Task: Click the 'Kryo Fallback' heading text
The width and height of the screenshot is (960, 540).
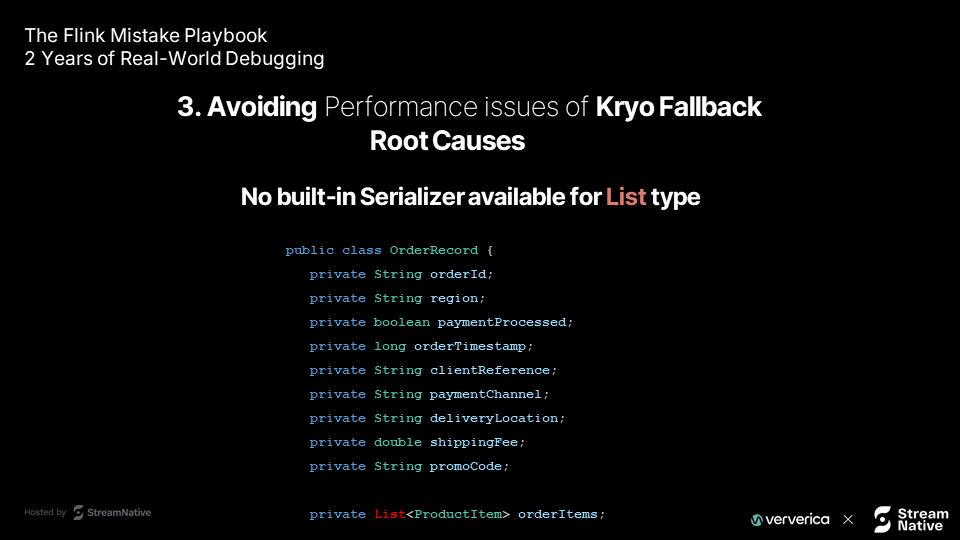Action: pos(678,107)
